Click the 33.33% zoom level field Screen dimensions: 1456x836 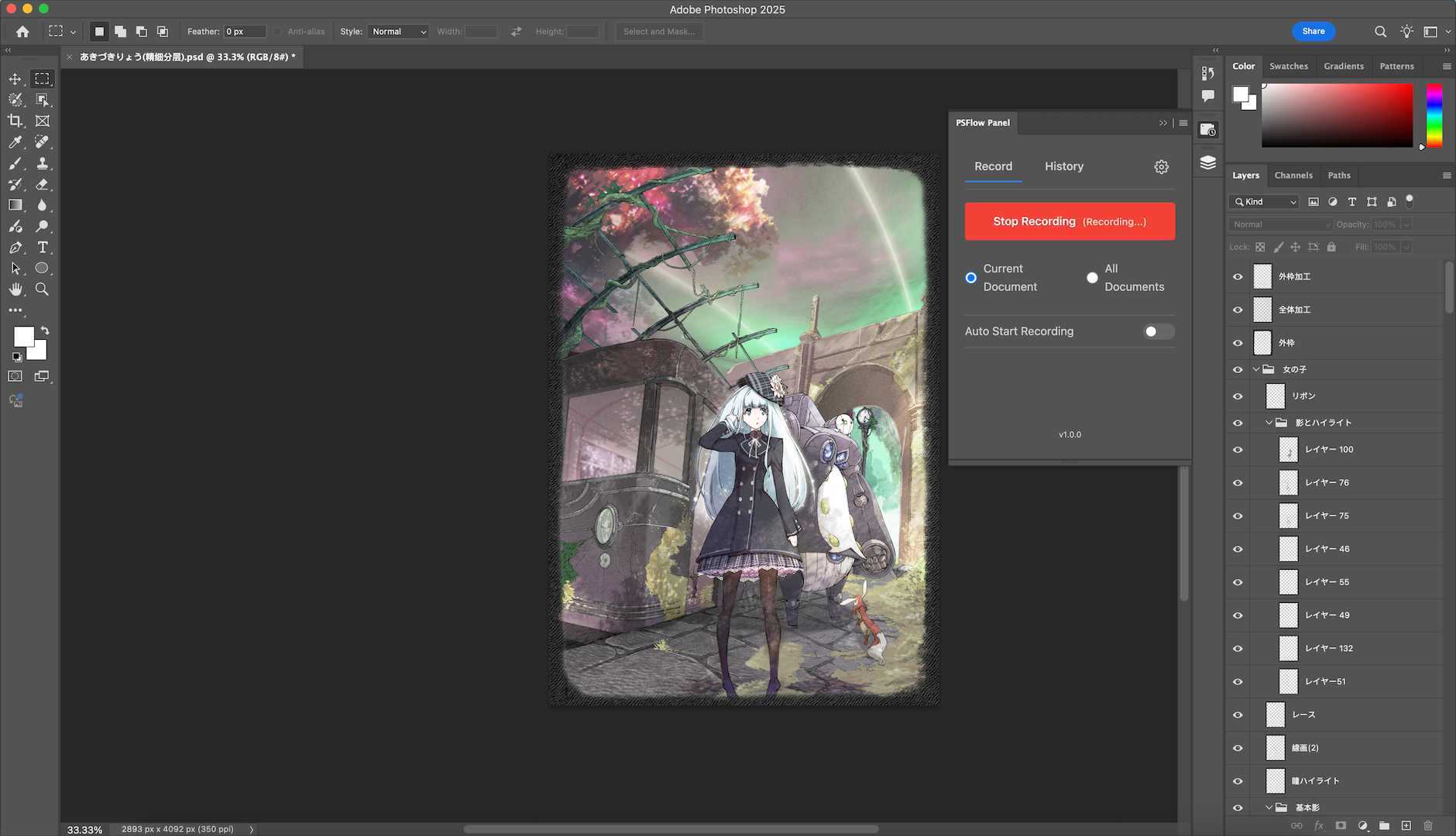(x=84, y=829)
